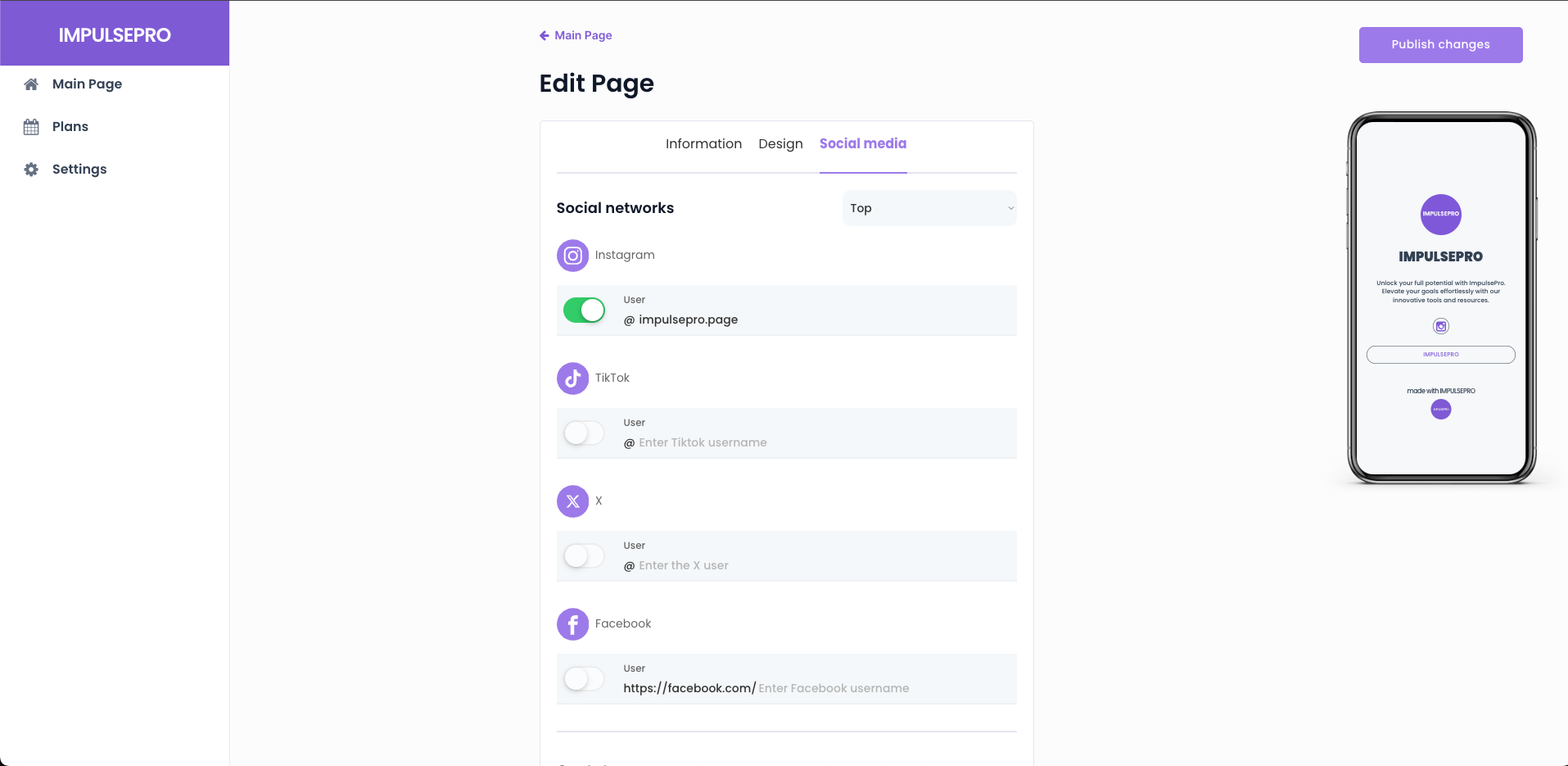Open Plans in sidebar menu
The height and width of the screenshot is (766, 1568).
click(x=70, y=127)
